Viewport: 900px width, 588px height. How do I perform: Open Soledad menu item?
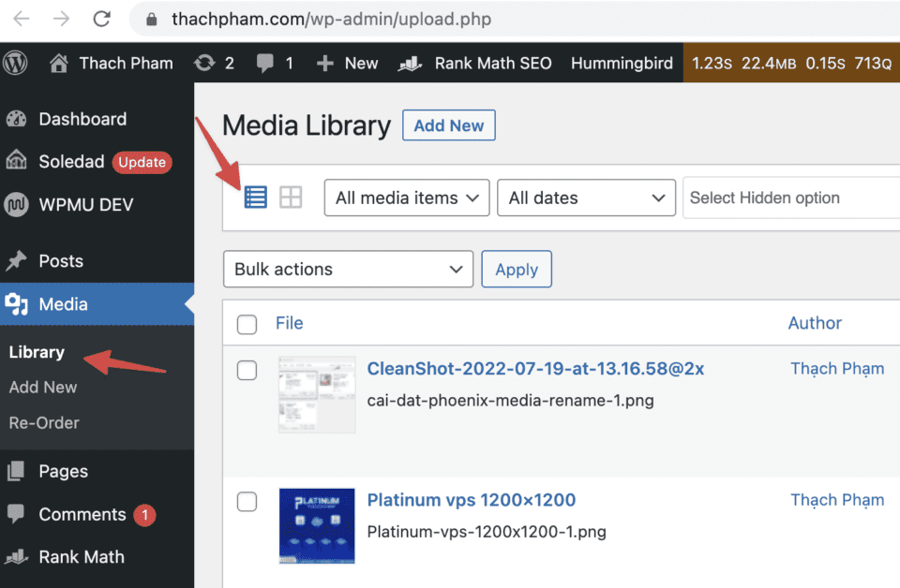click(71, 161)
